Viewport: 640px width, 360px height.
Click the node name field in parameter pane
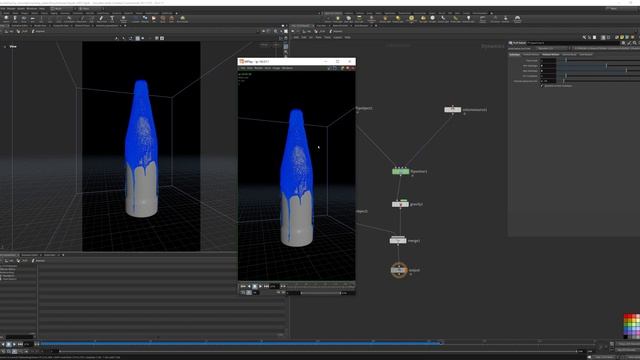(572, 42)
